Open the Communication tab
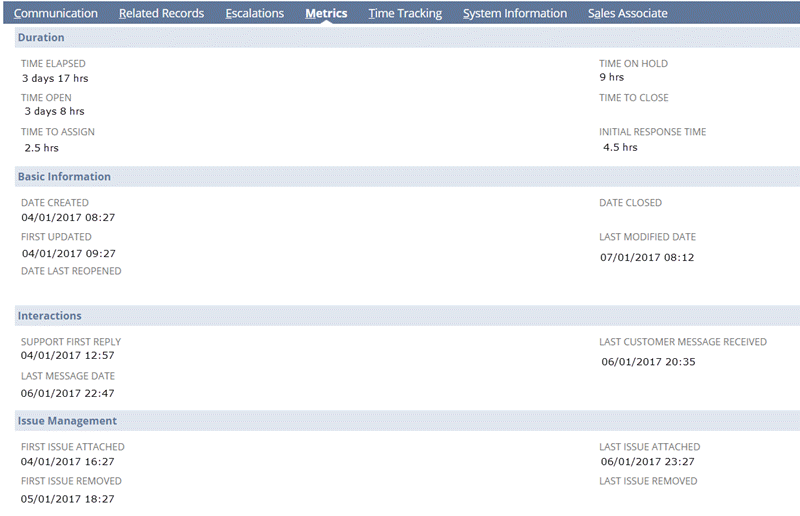Image resolution: width=800 pixels, height=516 pixels. coord(56,13)
